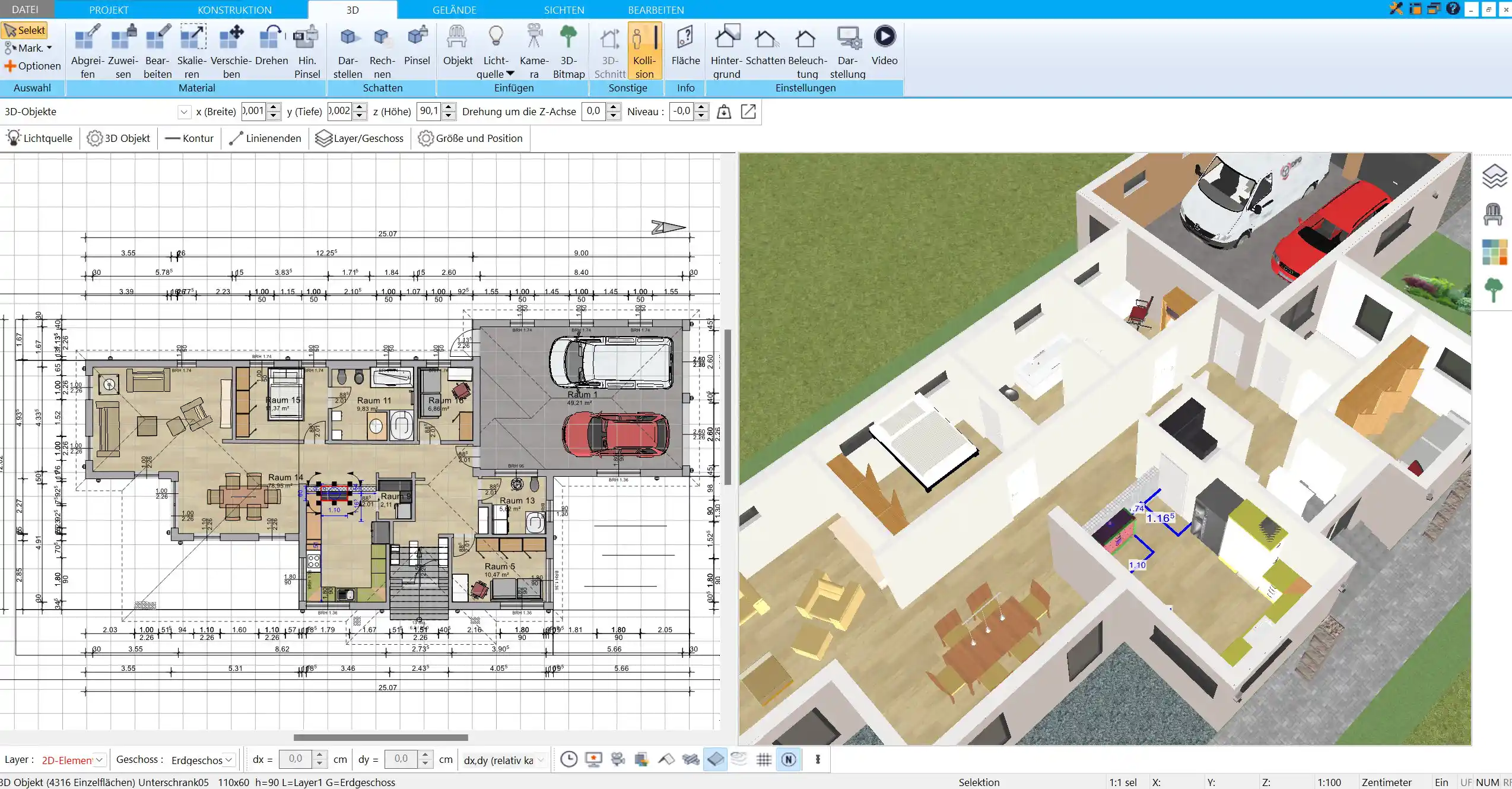Click the Hin. Pinsel tool
Viewport: 1512px width, 789px height.
tap(307, 51)
